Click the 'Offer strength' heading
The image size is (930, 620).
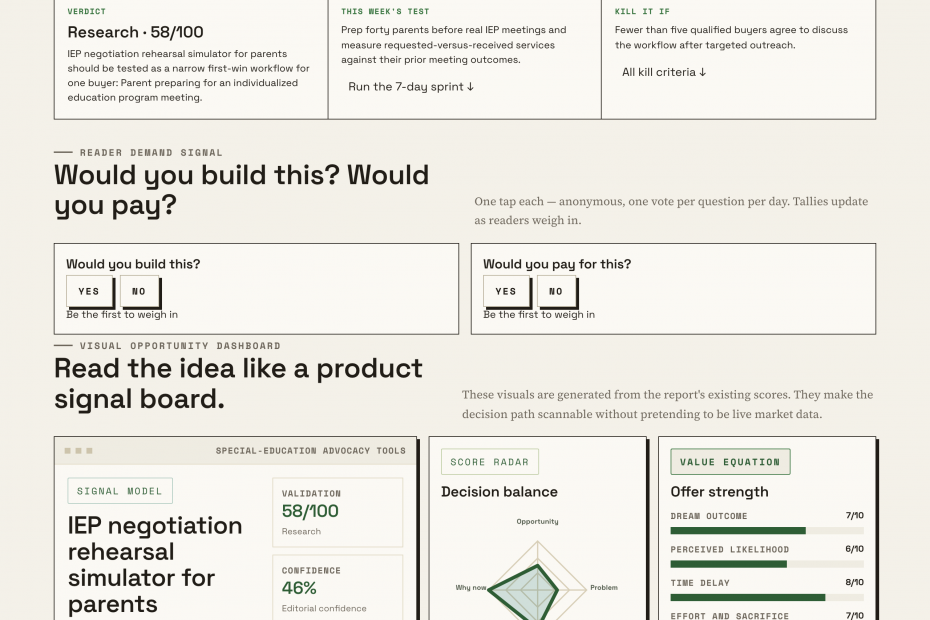pyautogui.click(x=719, y=492)
